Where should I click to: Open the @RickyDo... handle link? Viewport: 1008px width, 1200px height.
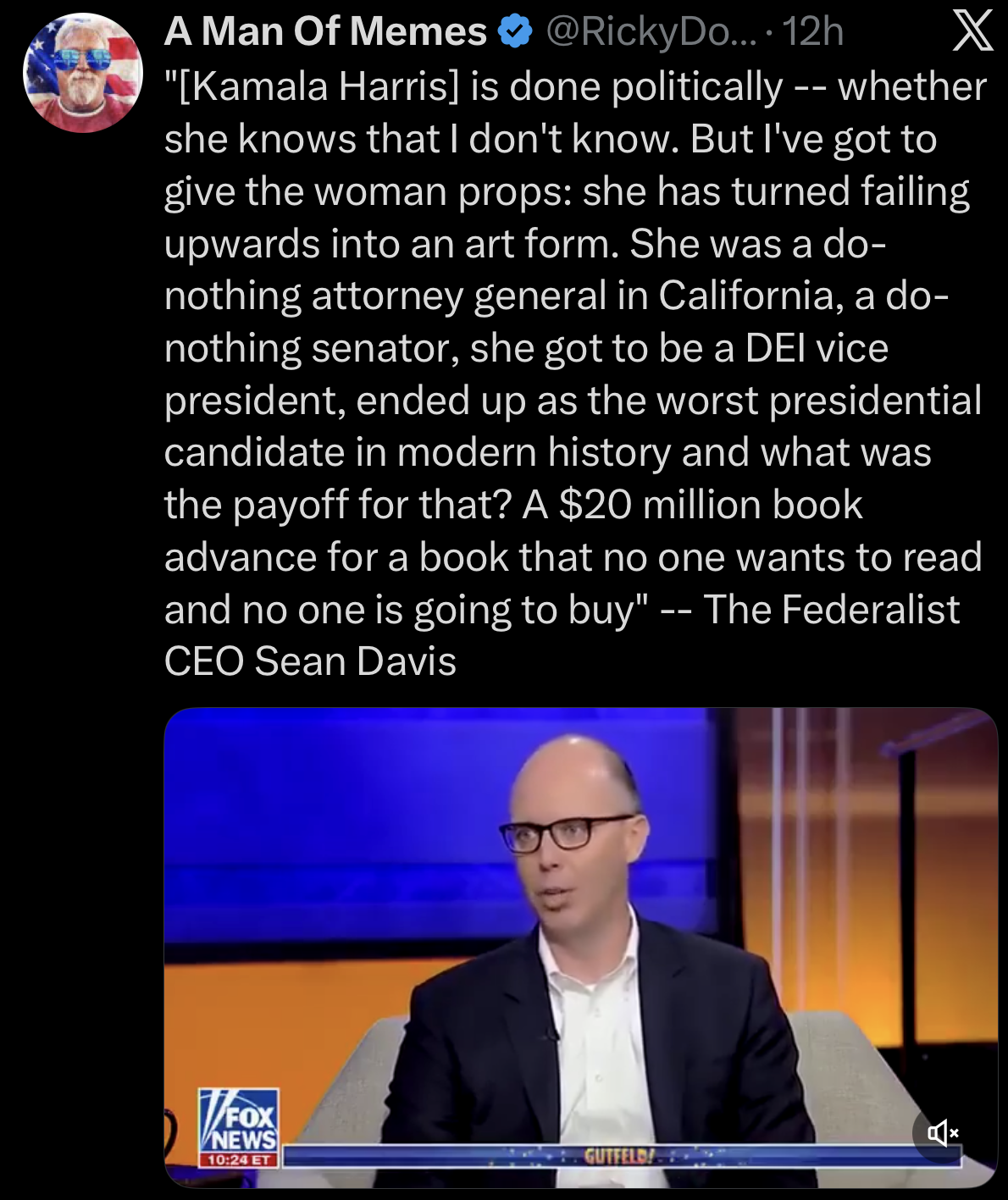[652, 32]
